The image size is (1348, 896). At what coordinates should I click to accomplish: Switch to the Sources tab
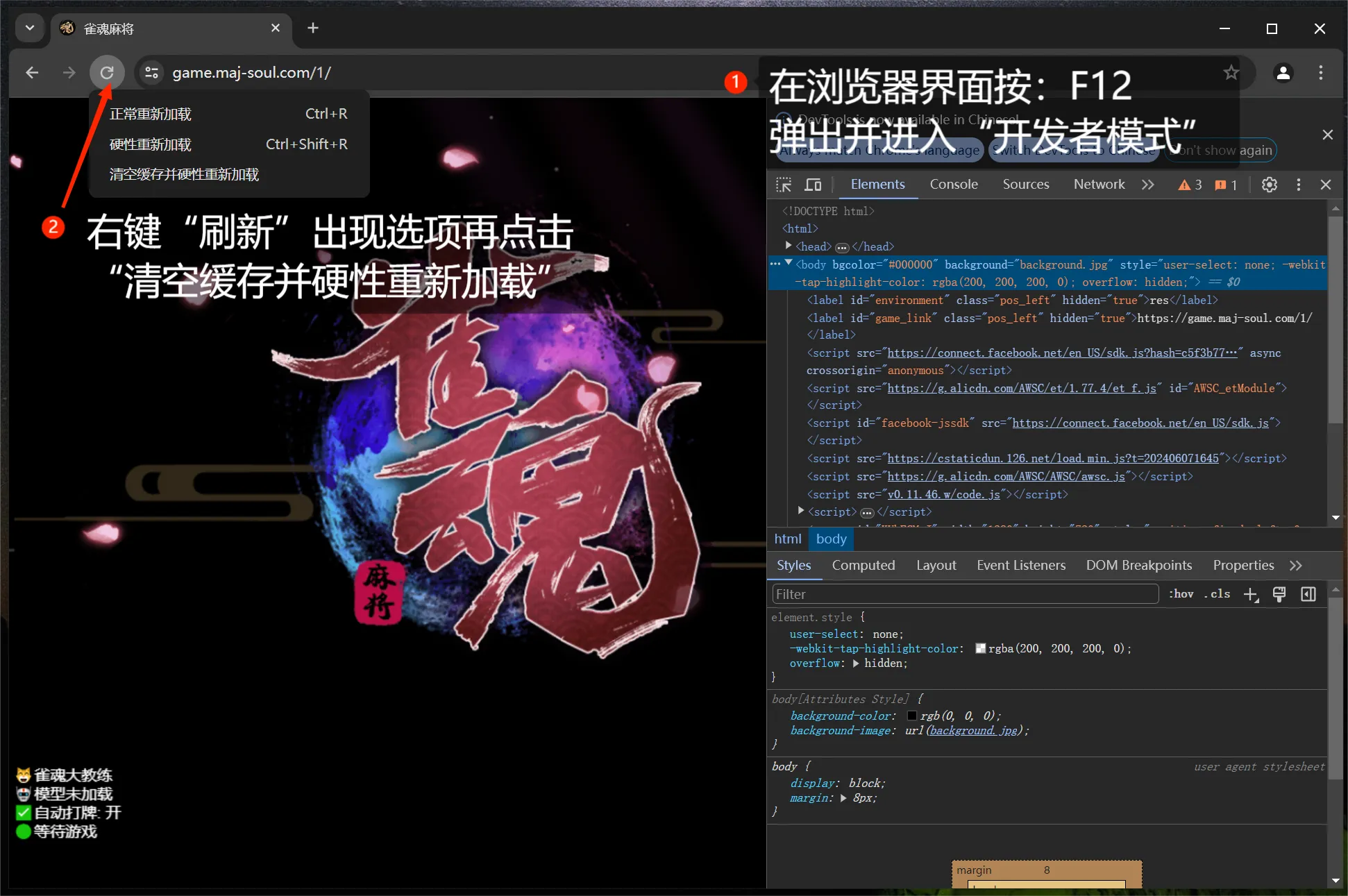1025,184
